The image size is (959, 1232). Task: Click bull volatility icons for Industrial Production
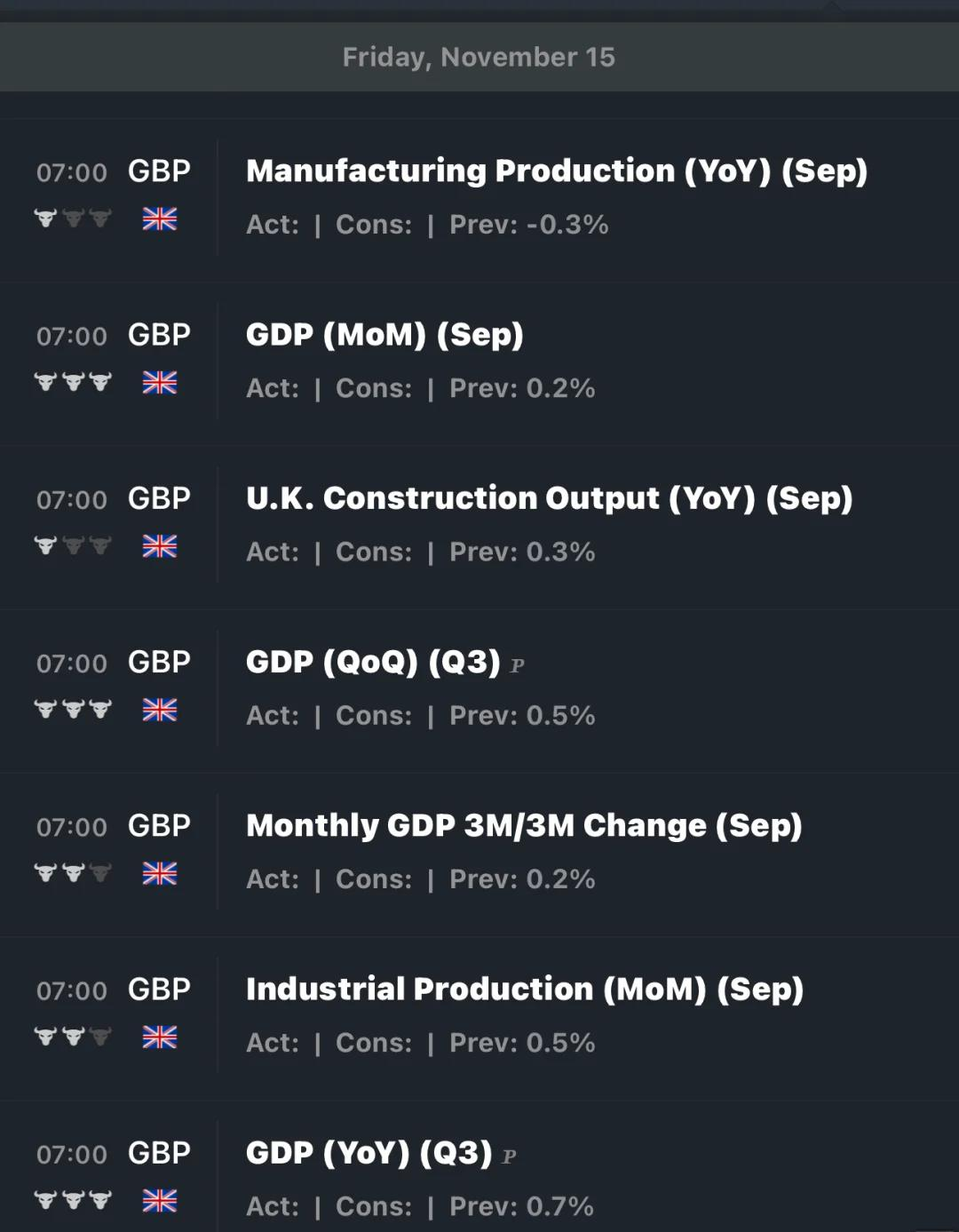tap(73, 1037)
